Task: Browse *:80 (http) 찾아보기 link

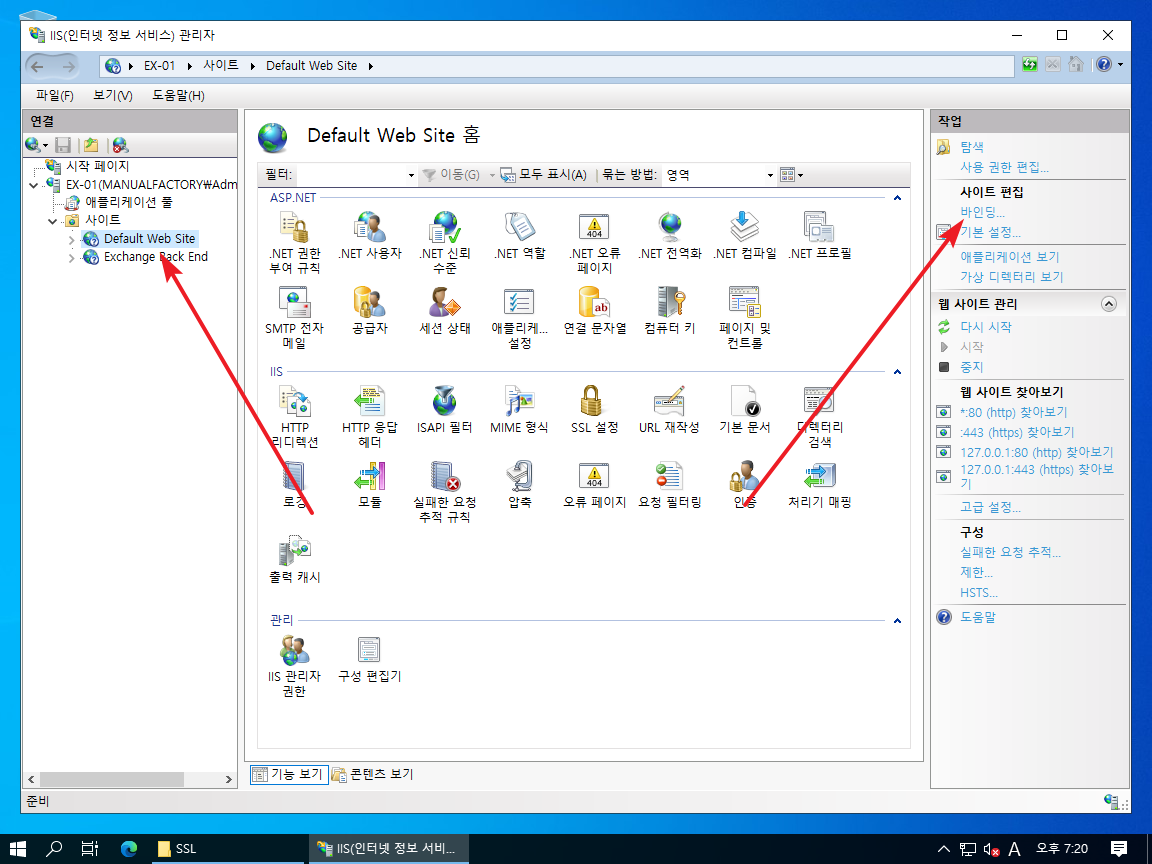Action: click(1013, 412)
